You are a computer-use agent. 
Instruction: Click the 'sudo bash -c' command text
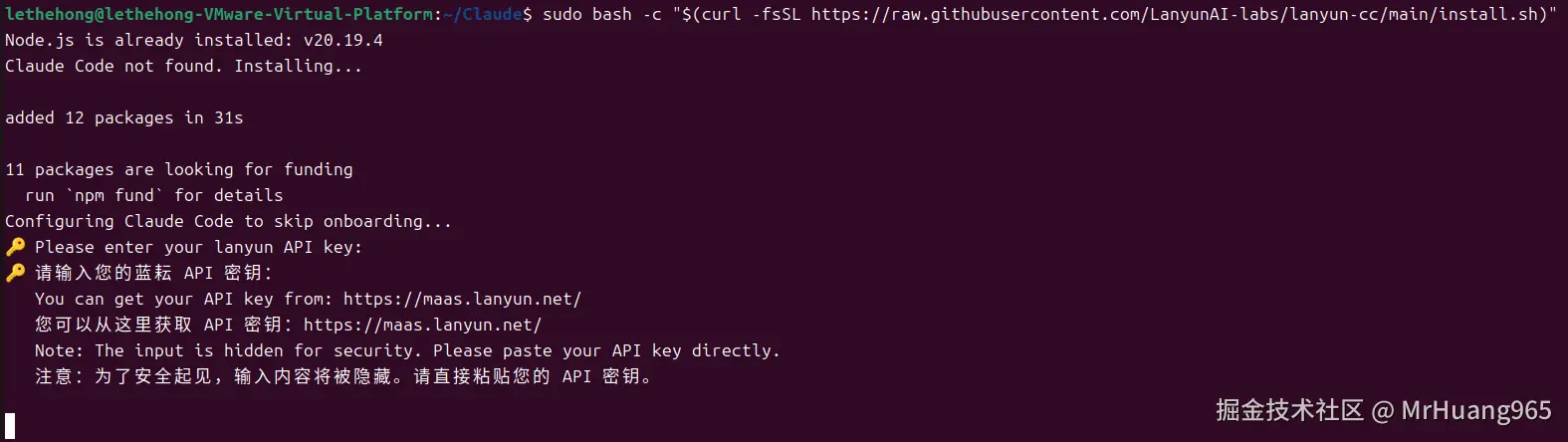pos(602,14)
